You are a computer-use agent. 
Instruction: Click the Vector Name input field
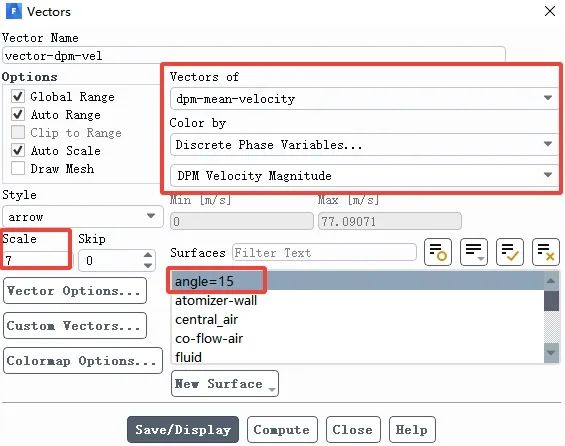coord(254,55)
